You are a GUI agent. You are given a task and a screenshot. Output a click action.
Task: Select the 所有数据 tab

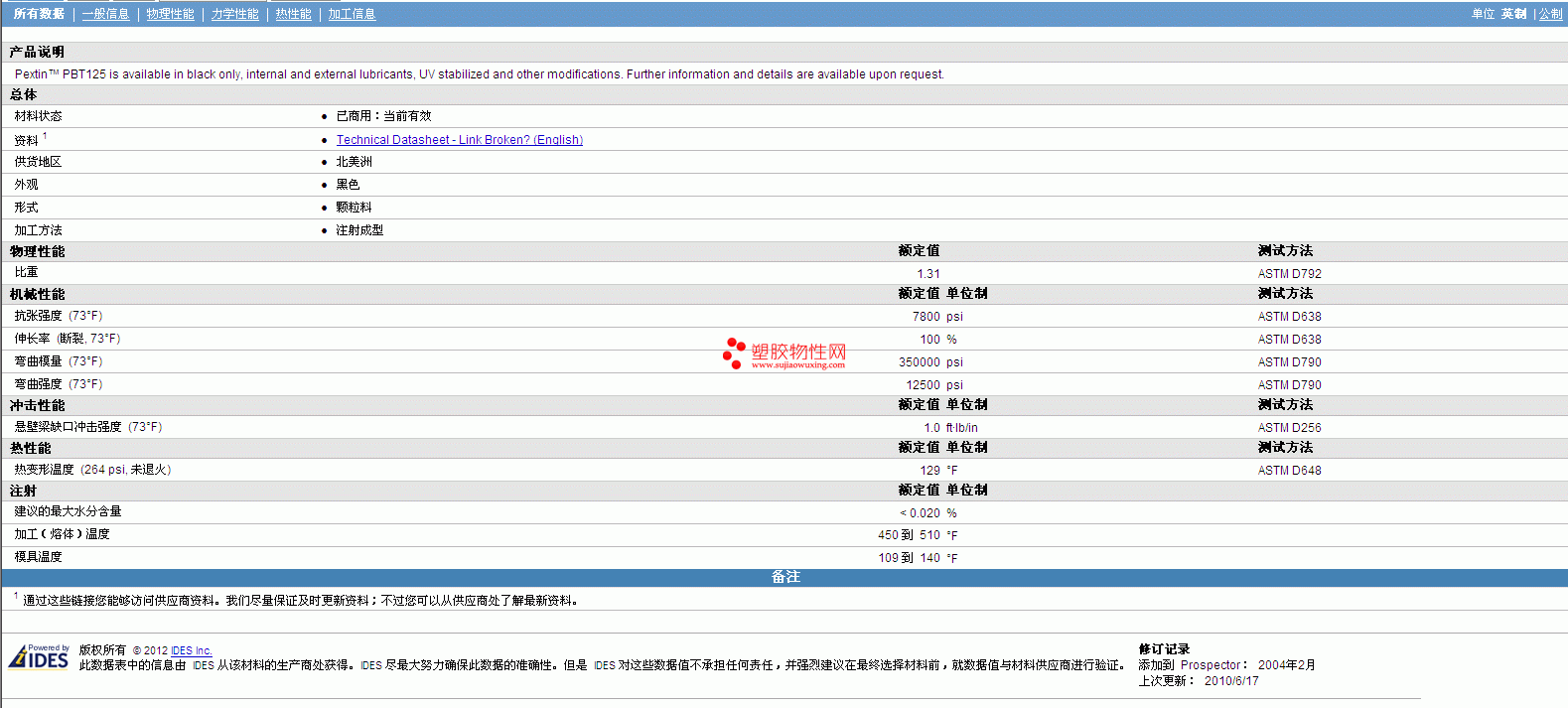(39, 14)
